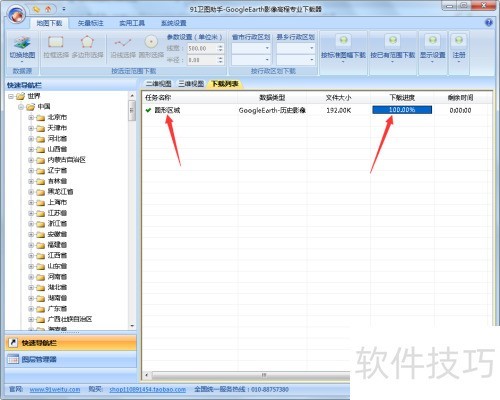The image size is (500, 400).
Task: Open 显示设置 display settings
Action: pos(432,48)
